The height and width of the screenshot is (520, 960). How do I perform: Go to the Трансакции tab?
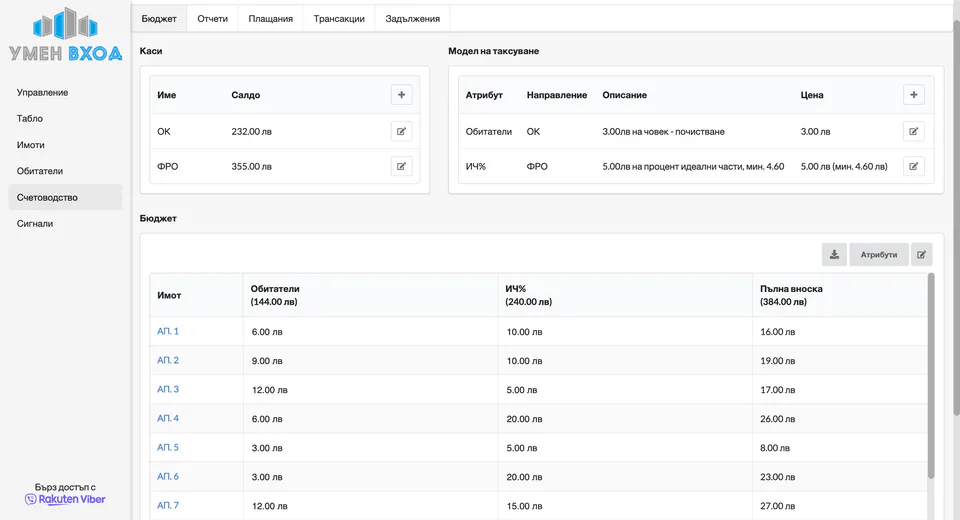(339, 18)
